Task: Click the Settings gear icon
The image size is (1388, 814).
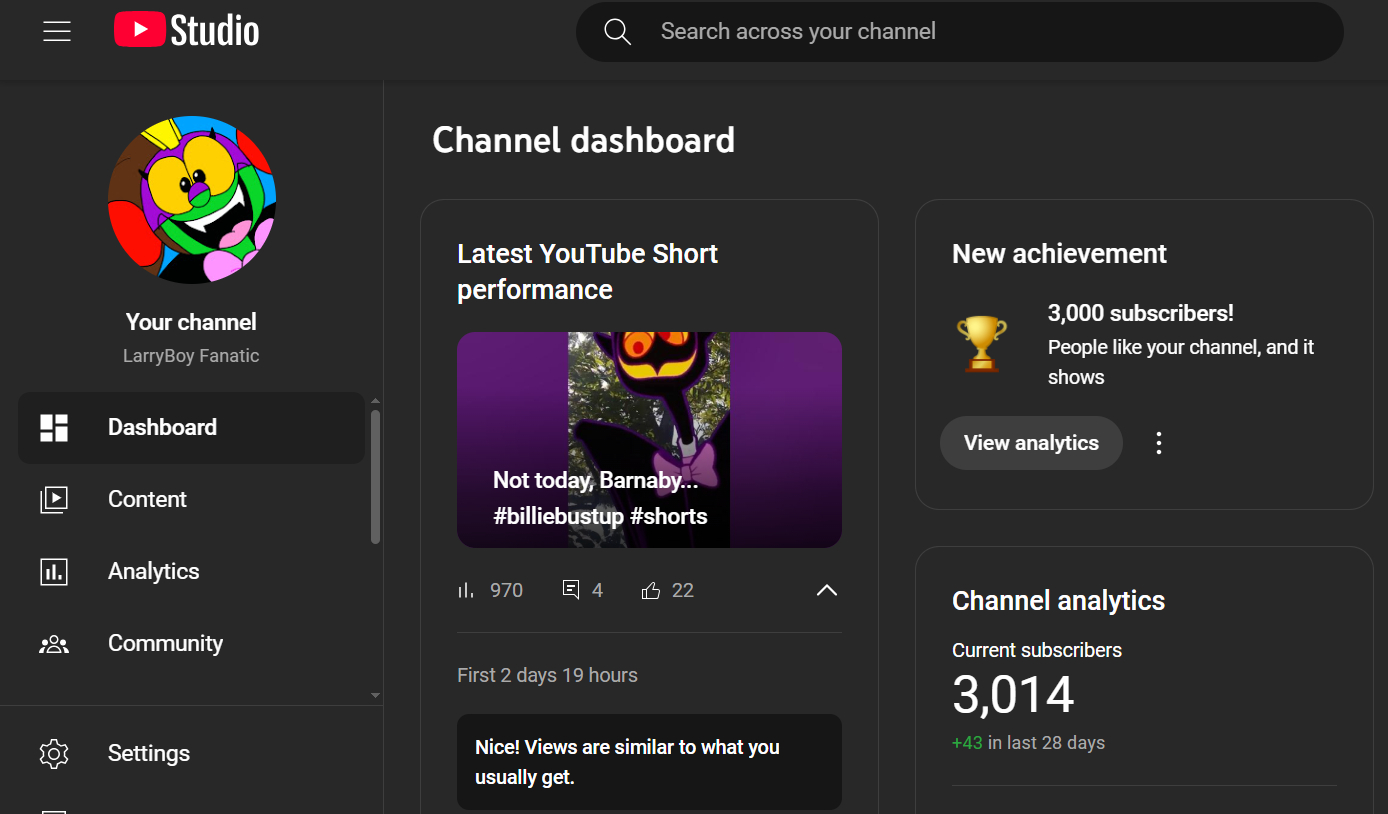Action: (54, 754)
